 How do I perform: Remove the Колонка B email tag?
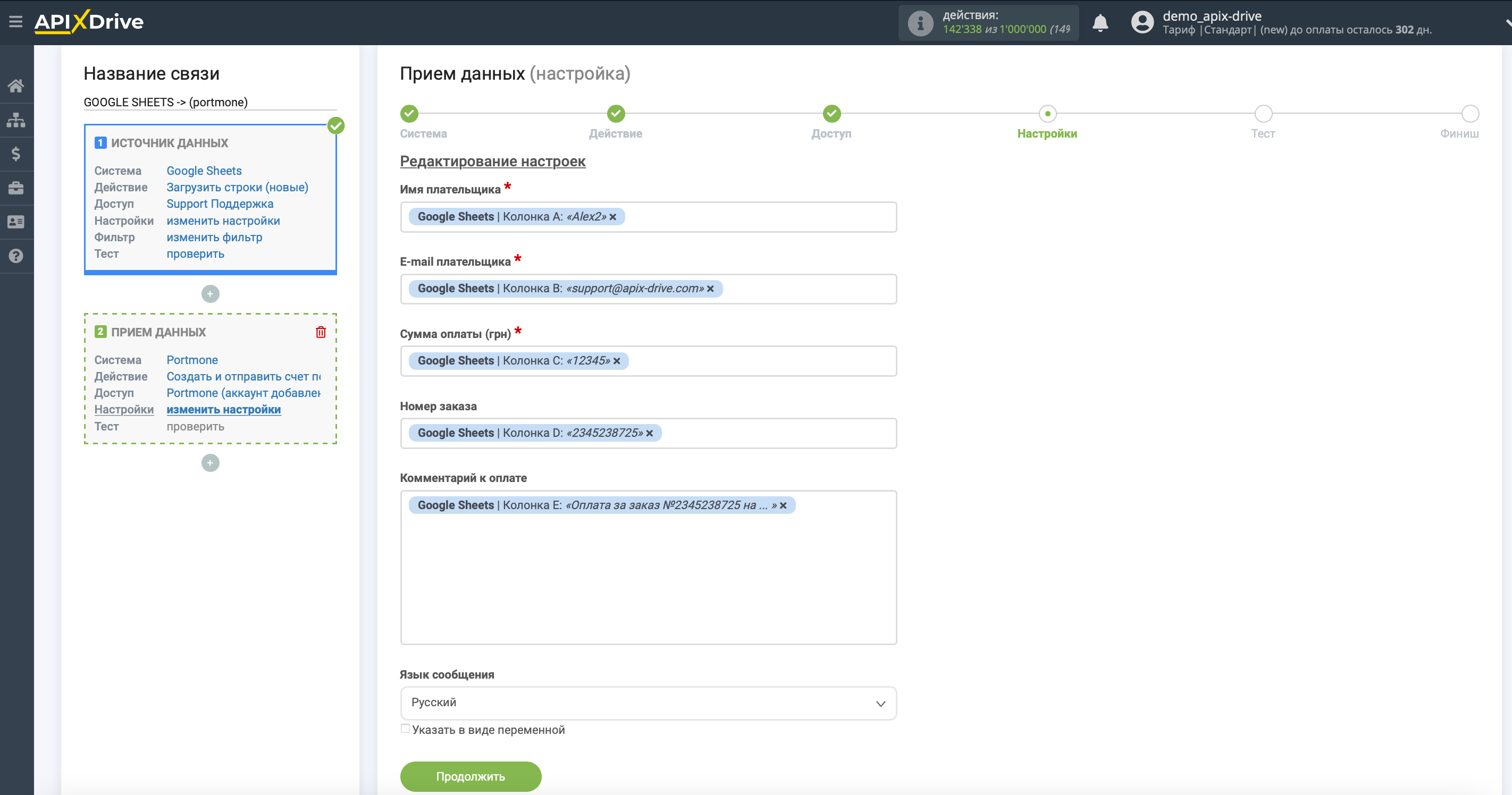[x=710, y=289]
